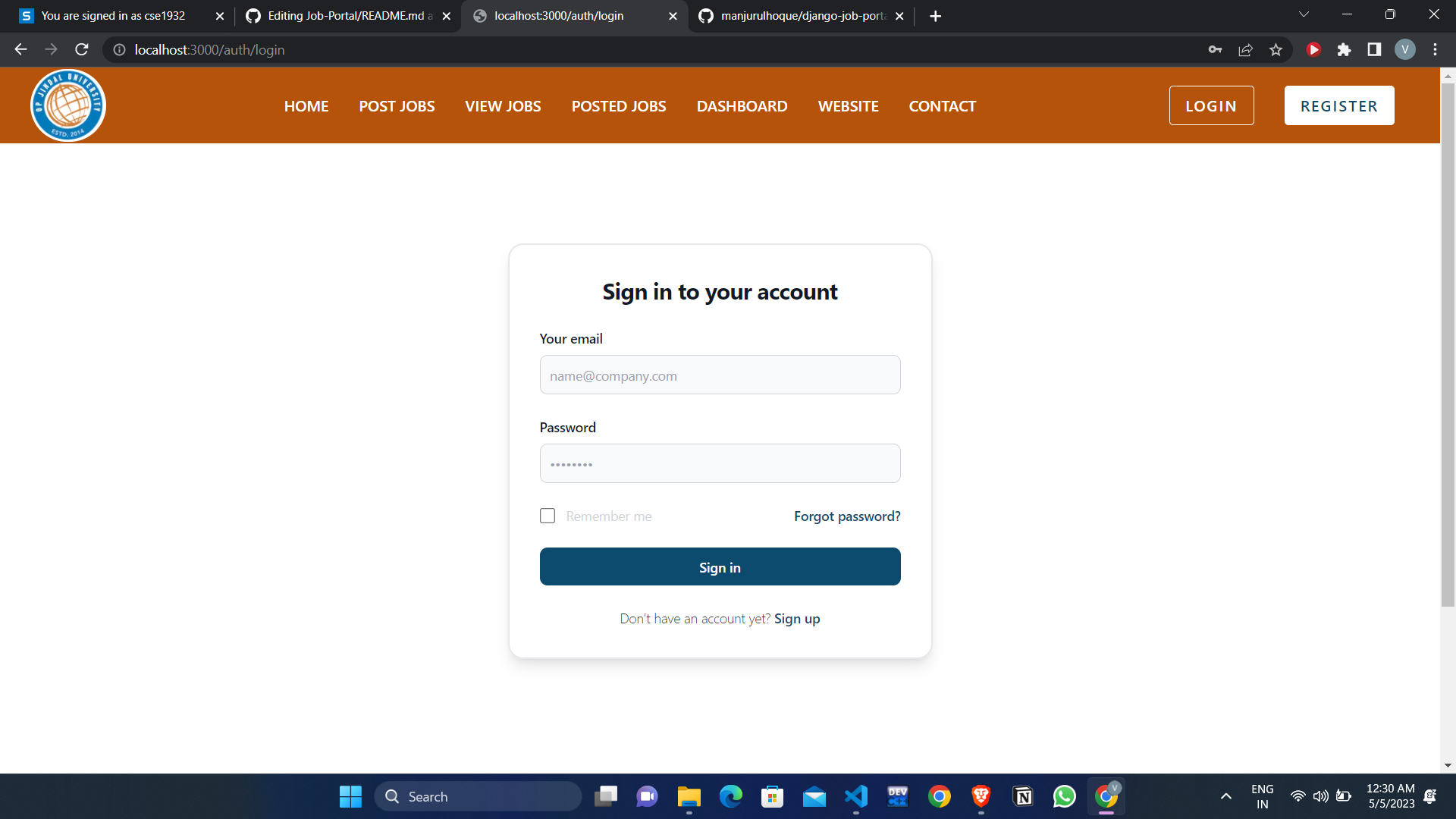Toggle the Chrome side panel icon

click(1374, 50)
